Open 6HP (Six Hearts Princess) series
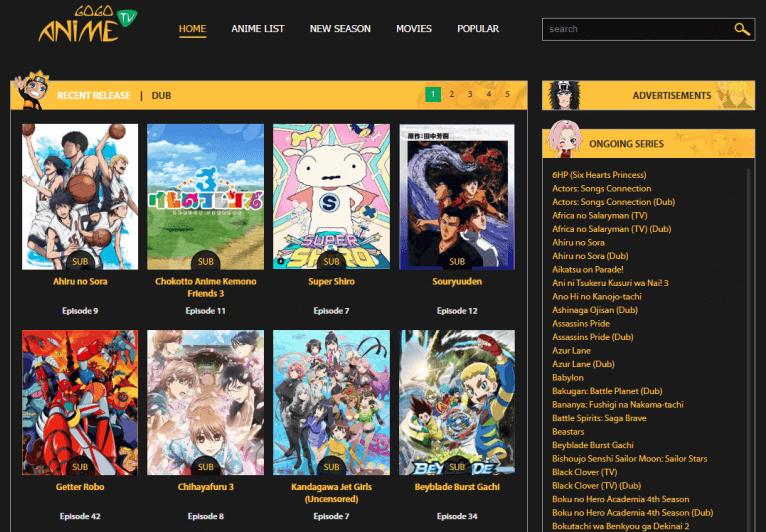 [599, 175]
